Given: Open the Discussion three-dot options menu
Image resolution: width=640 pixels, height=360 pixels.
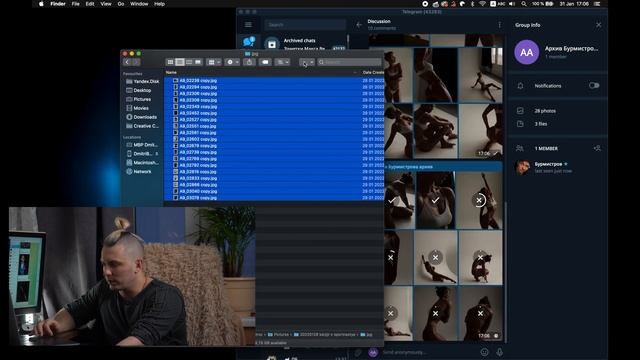Looking at the screenshot, I should [499, 25].
